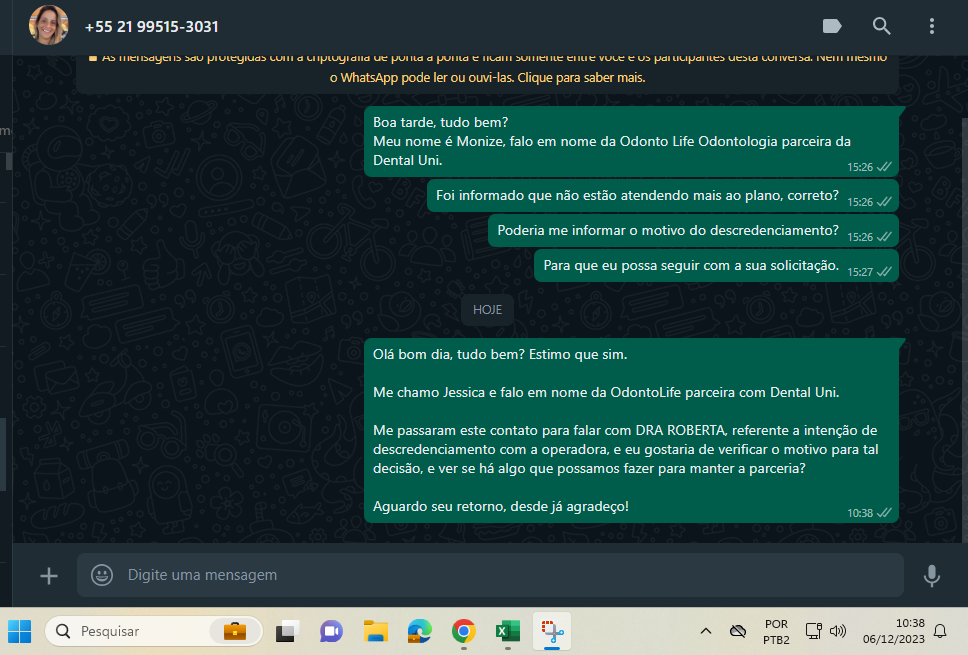Open the Teams chat taskbar icon
The height and width of the screenshot is (655, 968).
click(331, 632)
